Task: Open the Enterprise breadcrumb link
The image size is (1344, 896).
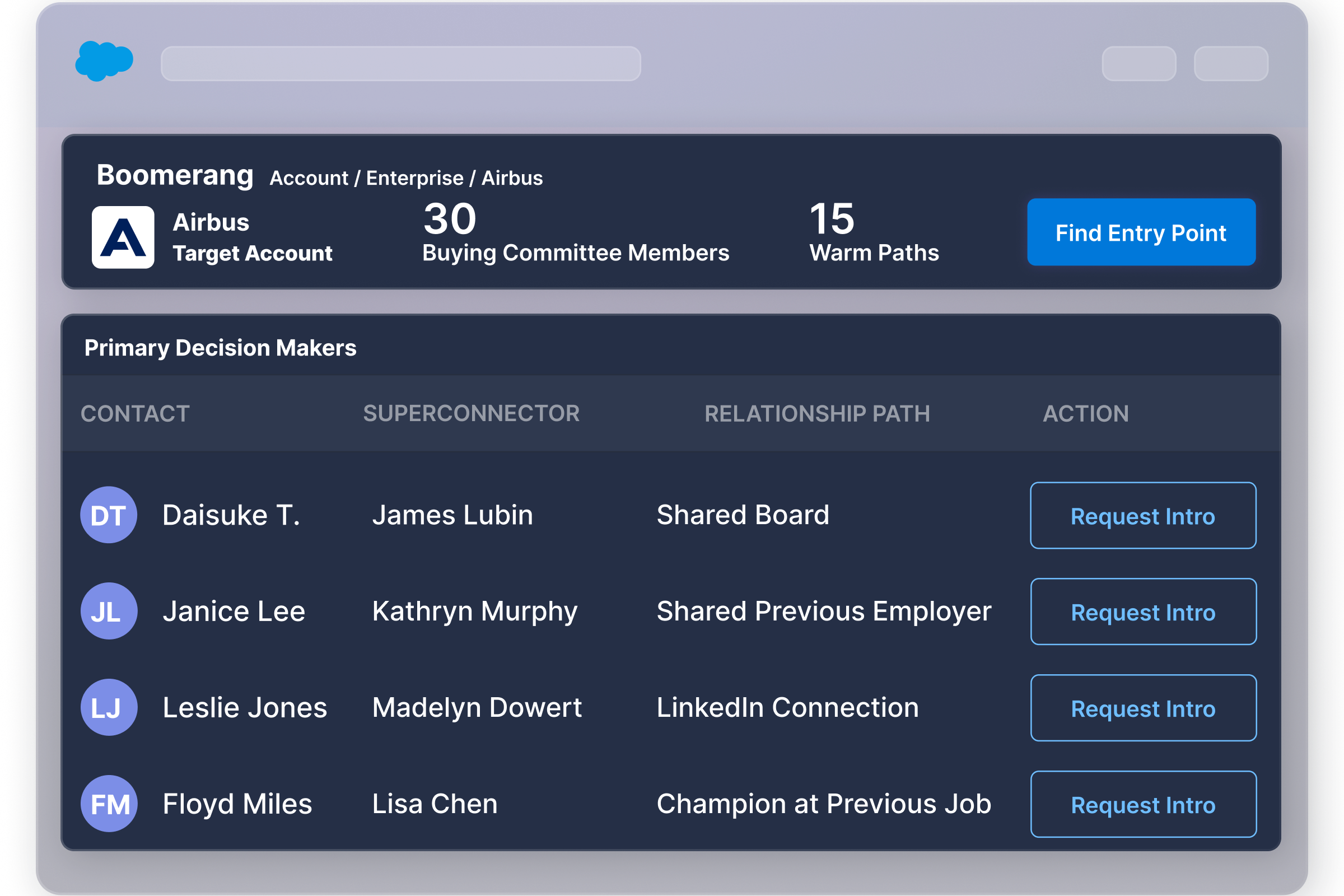Action: pos(414,178)
